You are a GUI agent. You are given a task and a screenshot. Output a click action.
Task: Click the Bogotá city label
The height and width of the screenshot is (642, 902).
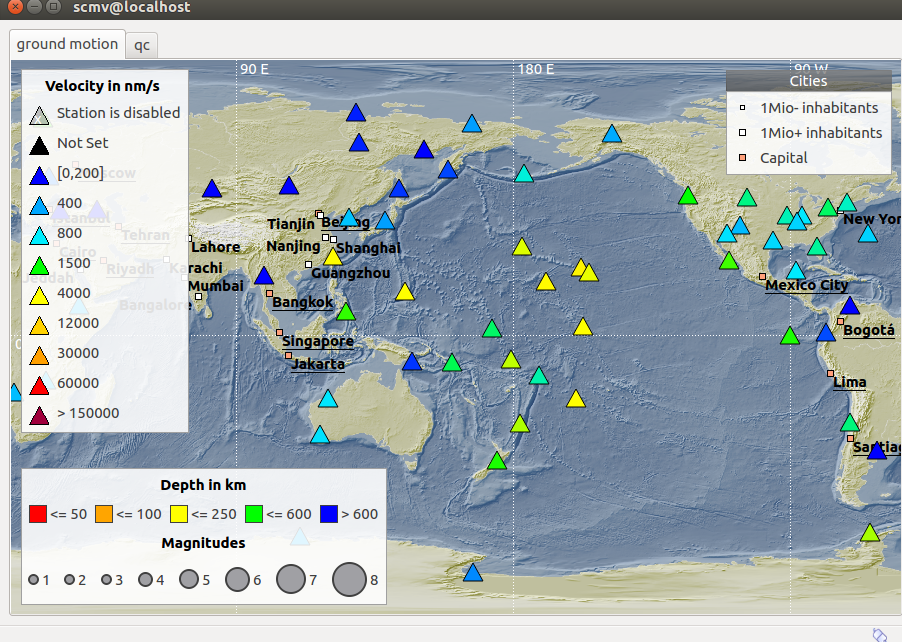pyautogui.click(x=869, y=331)
